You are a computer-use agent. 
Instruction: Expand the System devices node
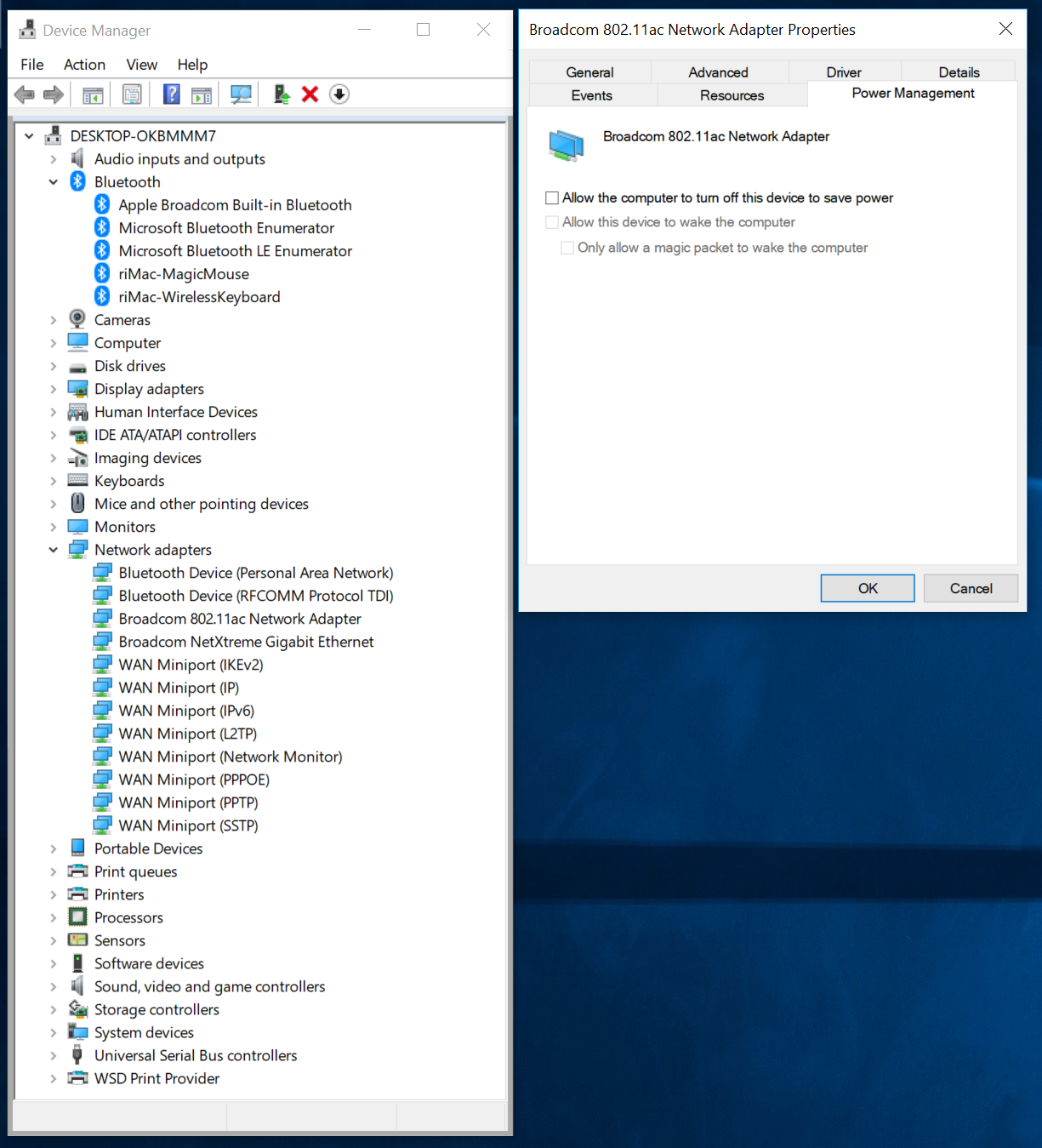coord(53,1032)
